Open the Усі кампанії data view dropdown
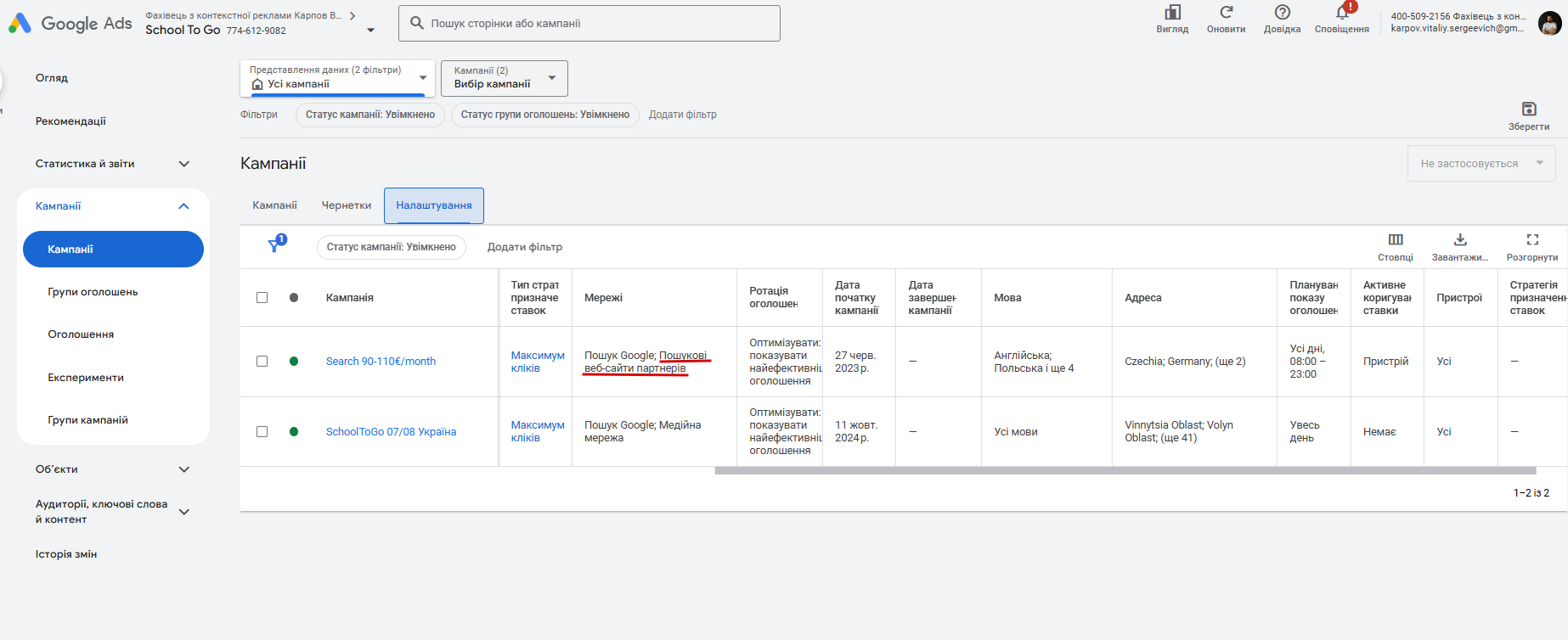Screen dimensions: 1568x640 click(x=337, y=78)
